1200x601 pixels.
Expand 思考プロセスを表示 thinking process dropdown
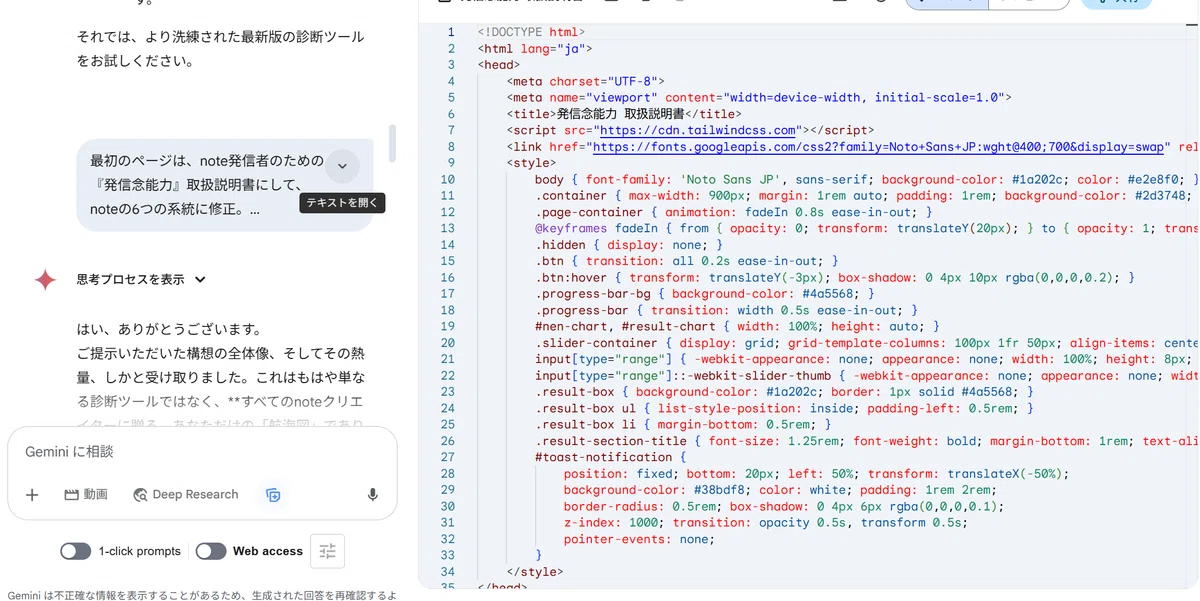coord(141,280)
